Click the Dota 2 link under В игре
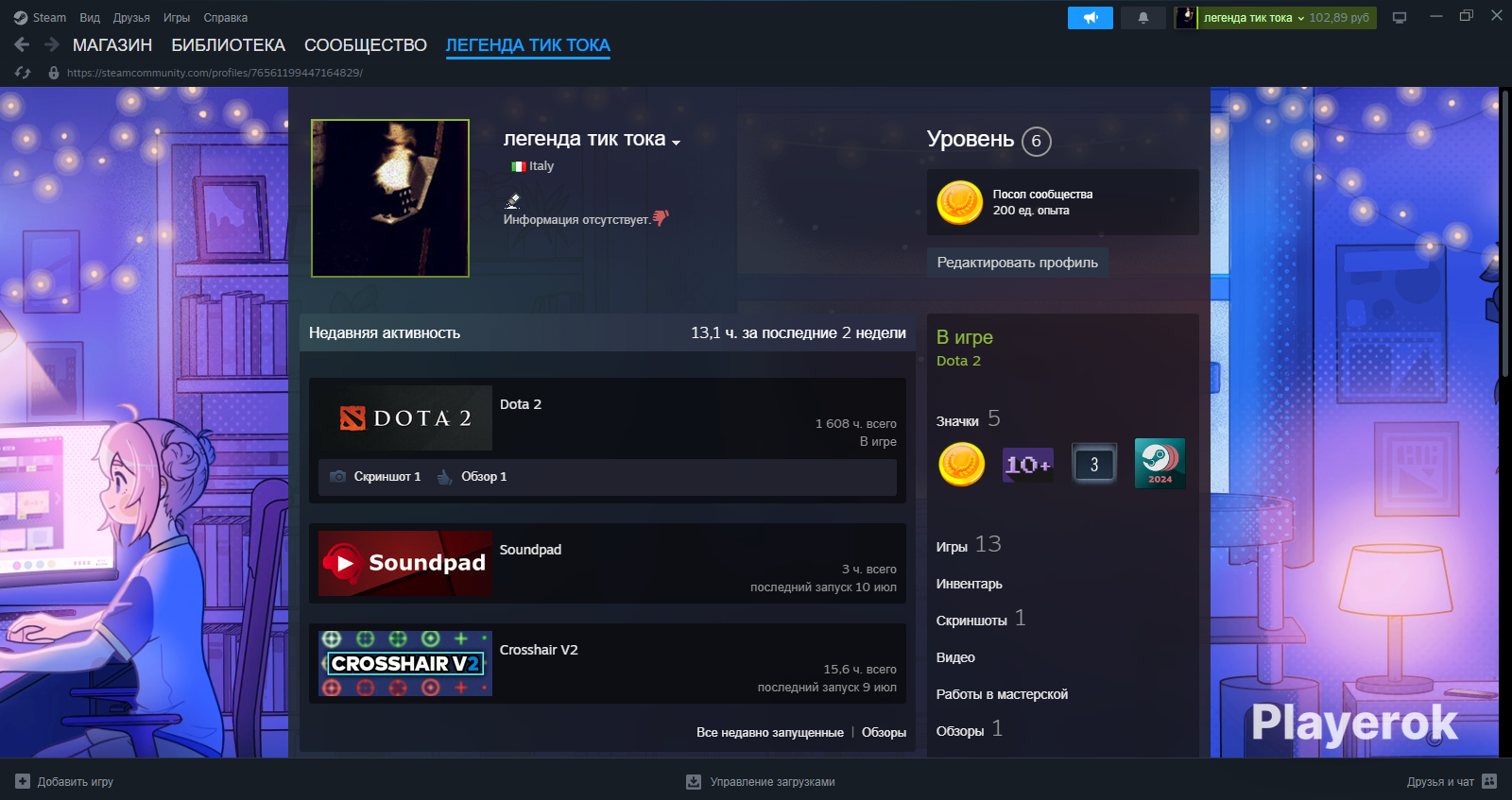Image resolution: width=1512 pixels, height=800 pixels. [958, 361]
